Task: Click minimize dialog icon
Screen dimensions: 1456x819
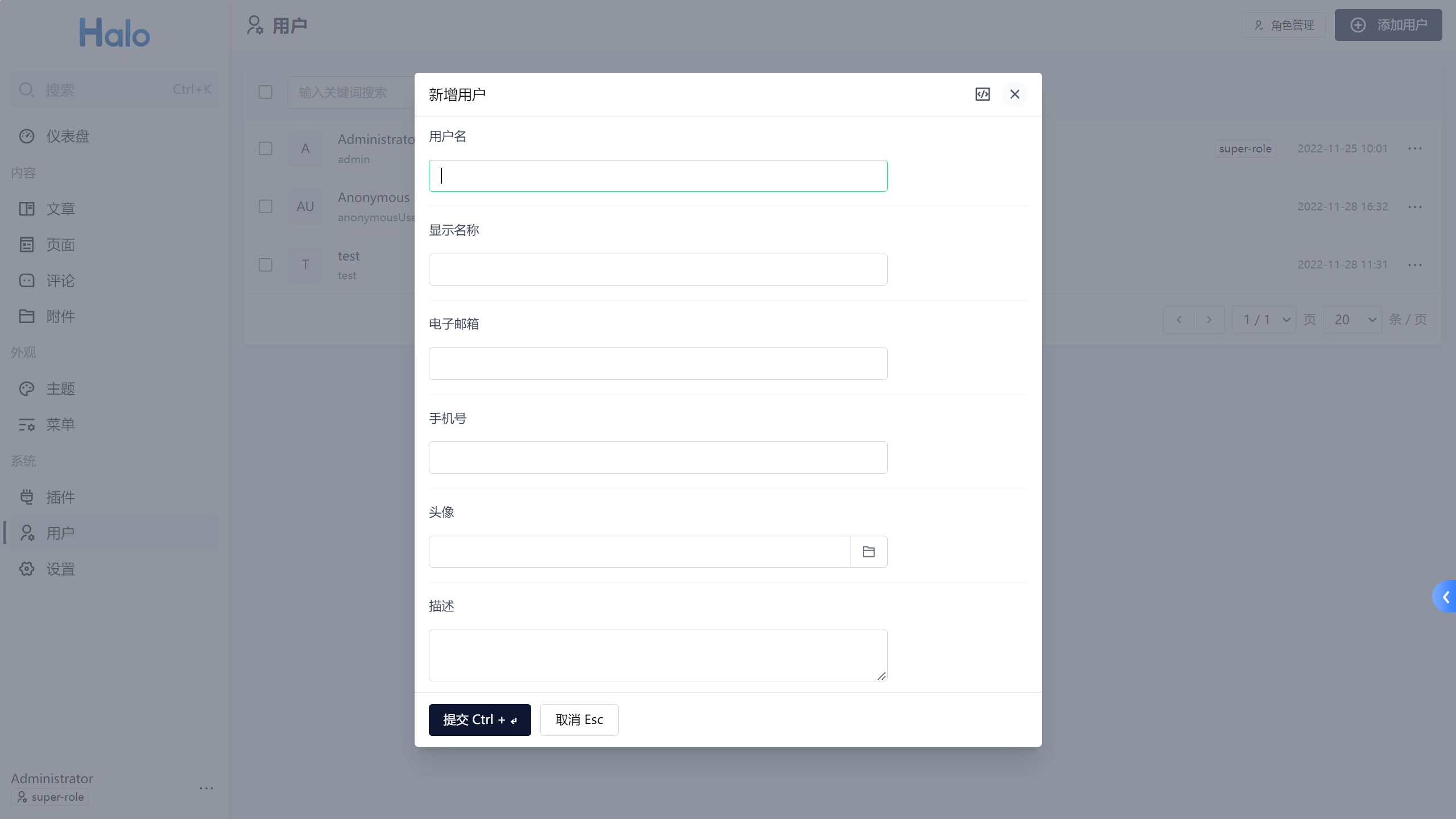Action: (982, 93)
